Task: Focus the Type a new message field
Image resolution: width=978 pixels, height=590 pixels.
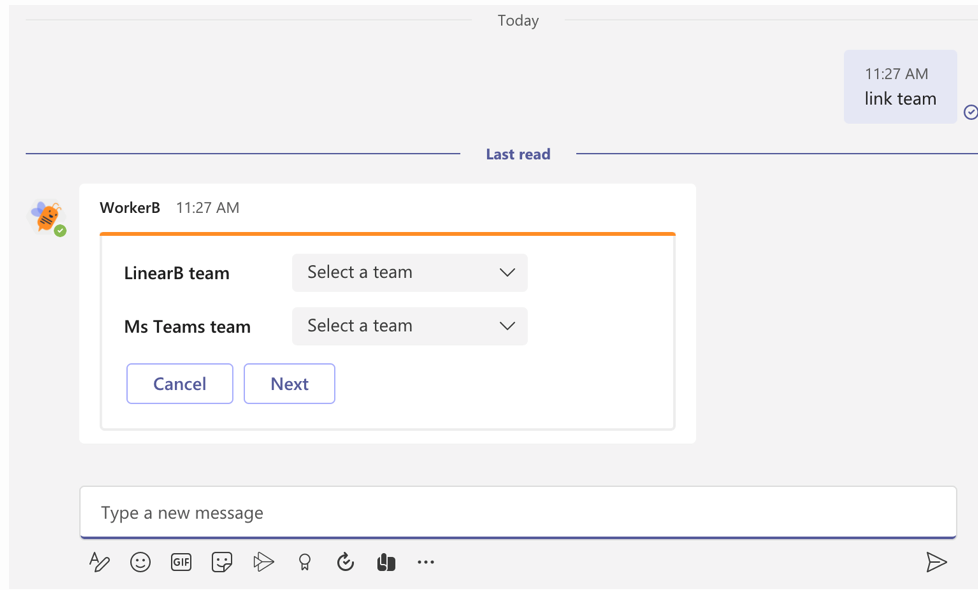Action: [518, 513]
